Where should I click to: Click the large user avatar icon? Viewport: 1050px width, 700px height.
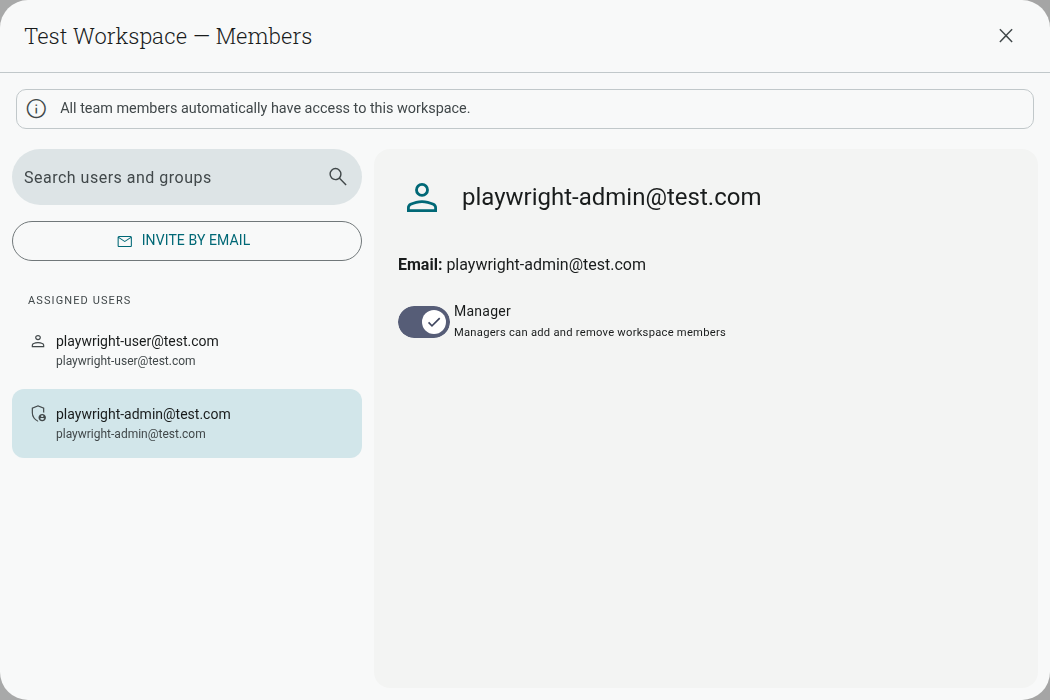pos(422,198)
